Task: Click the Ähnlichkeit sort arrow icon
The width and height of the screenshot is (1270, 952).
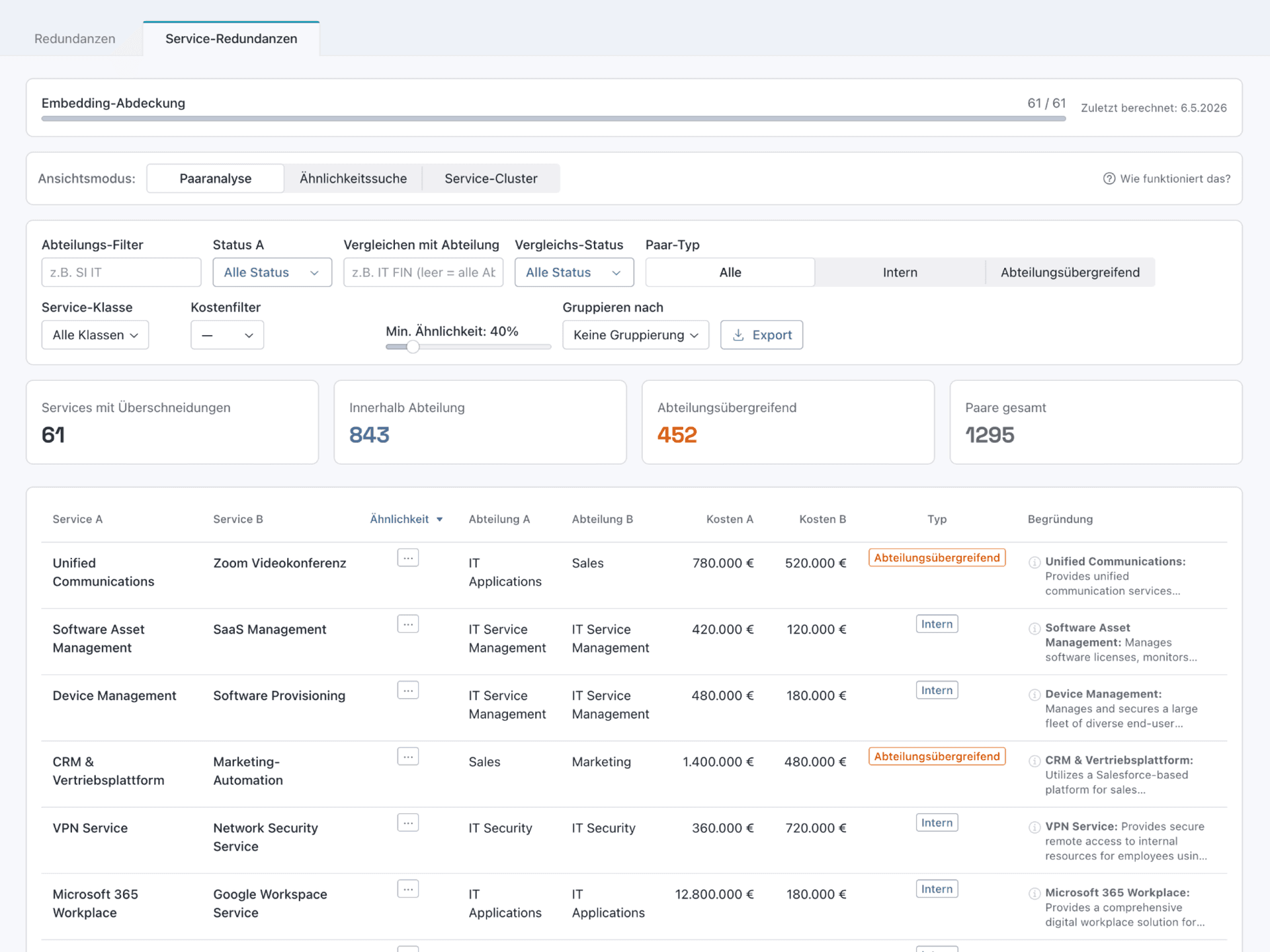Action: pyautogui.click(x=440, y=520)
